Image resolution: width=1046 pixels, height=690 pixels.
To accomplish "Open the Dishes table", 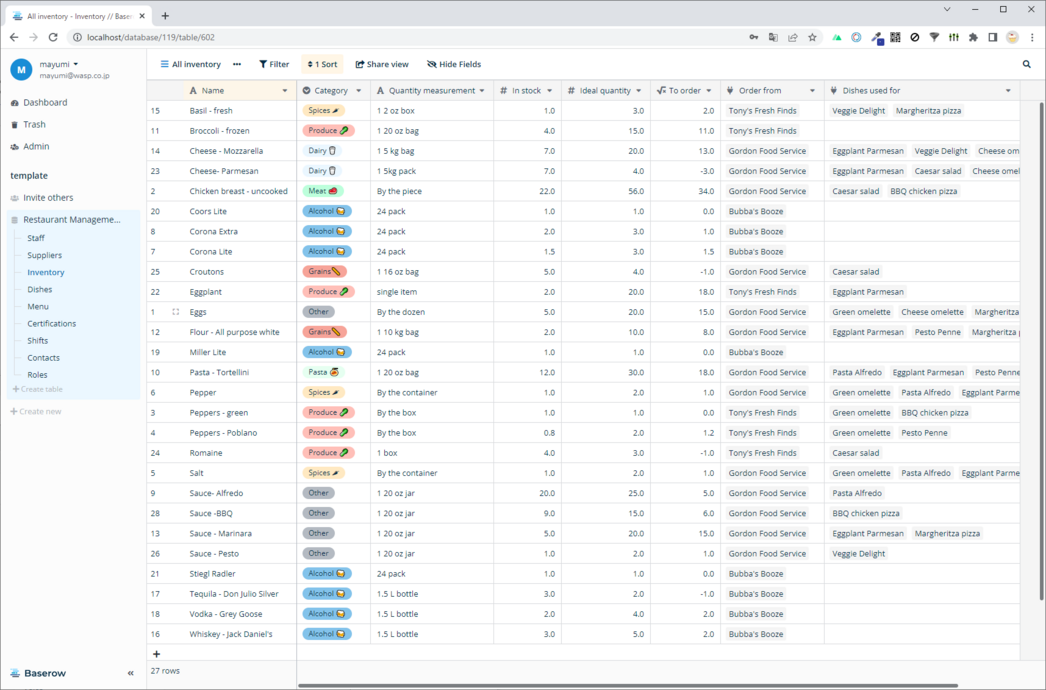I will (39, 290).
